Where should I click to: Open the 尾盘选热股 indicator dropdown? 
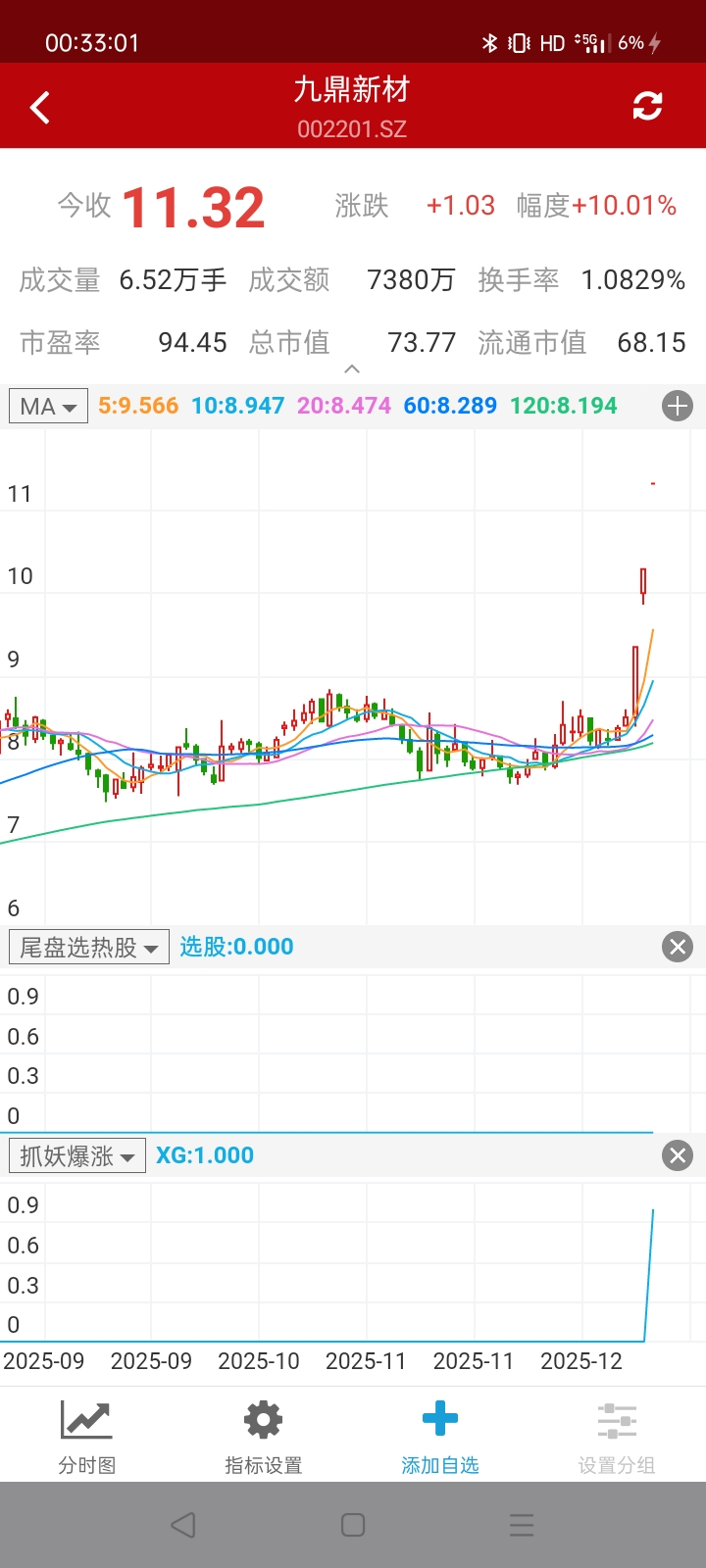coord(89,947)
